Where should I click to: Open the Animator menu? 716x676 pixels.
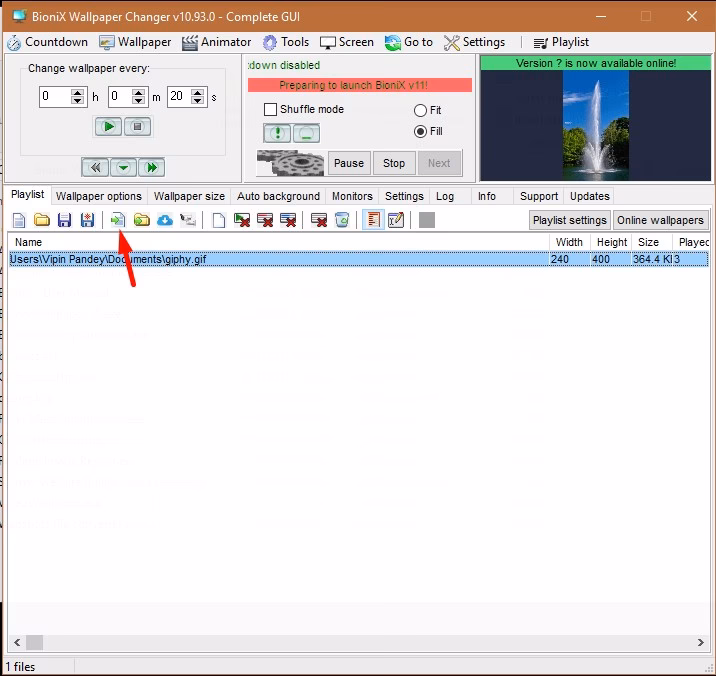point(216,42)
